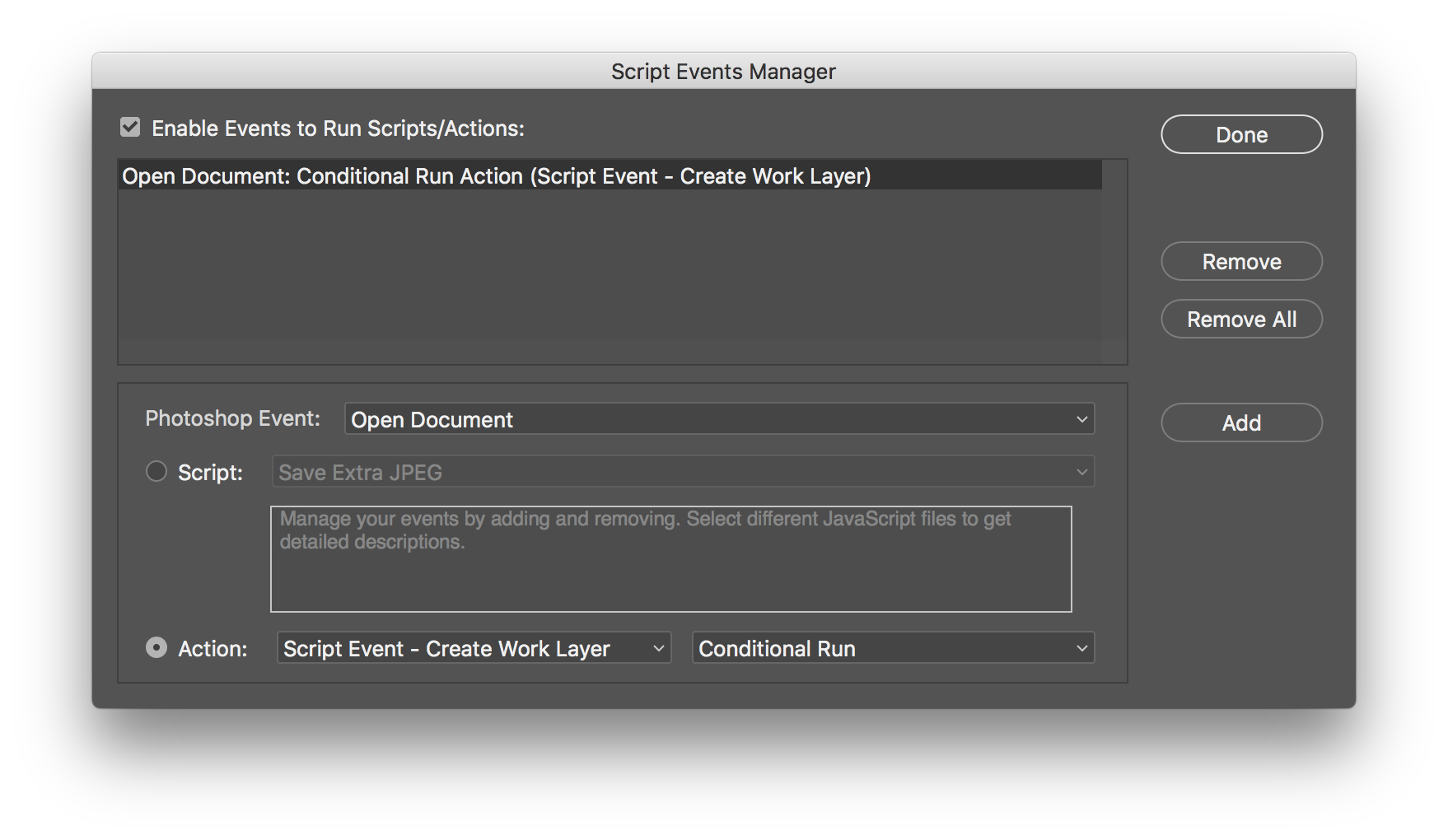This screenshot has width=1448, height=840.
Task: Click the "Photoshop Event:" label text
Action: [x=232, y=418]
